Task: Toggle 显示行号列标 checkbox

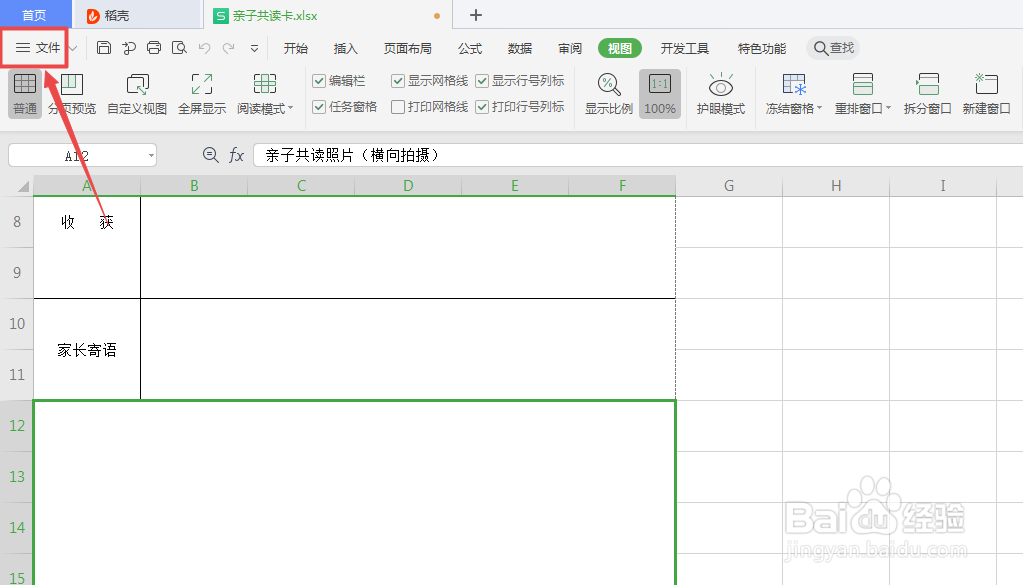Action: pos(482,81)
